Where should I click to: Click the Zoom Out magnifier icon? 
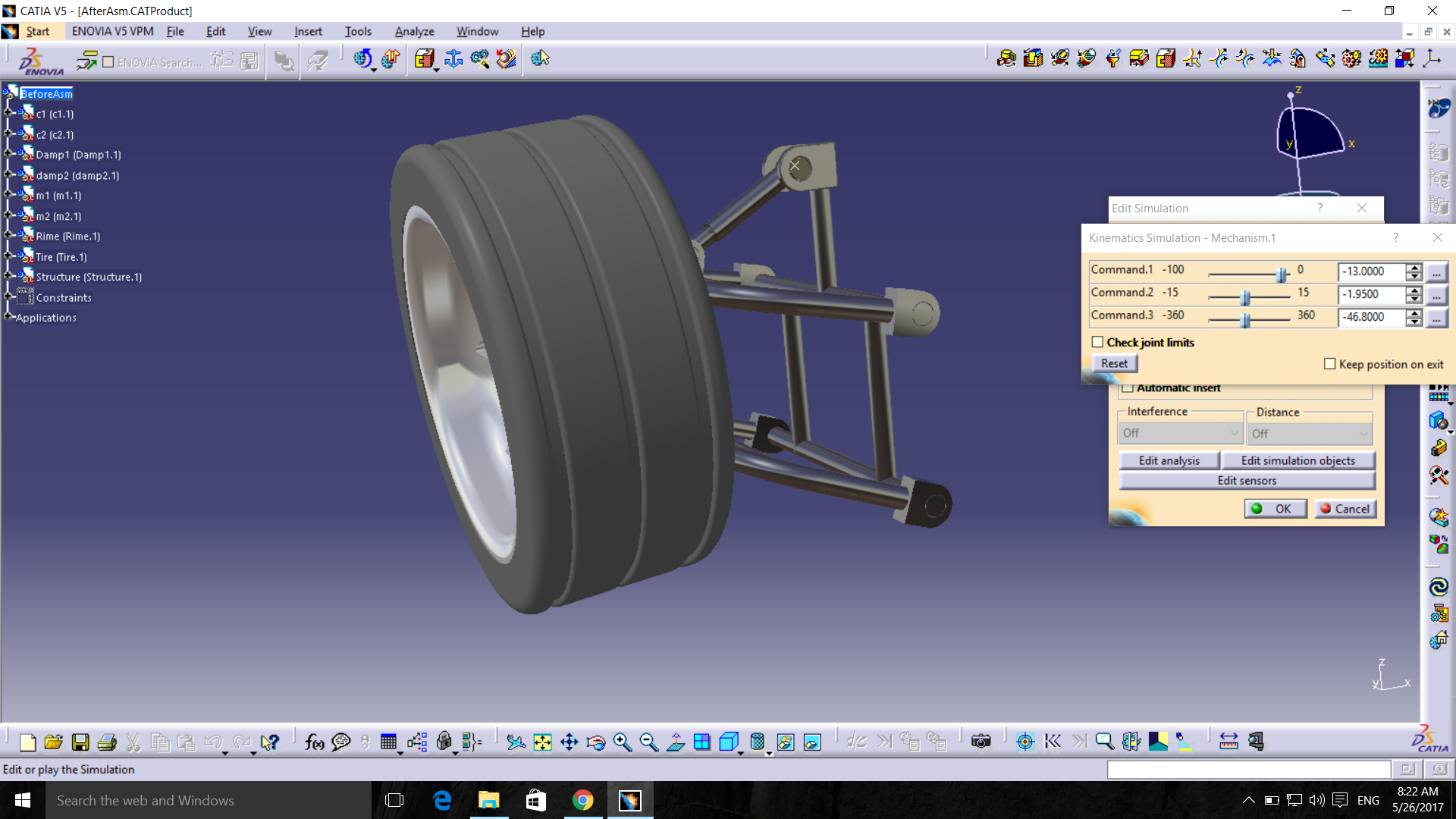tap(649, 742)
